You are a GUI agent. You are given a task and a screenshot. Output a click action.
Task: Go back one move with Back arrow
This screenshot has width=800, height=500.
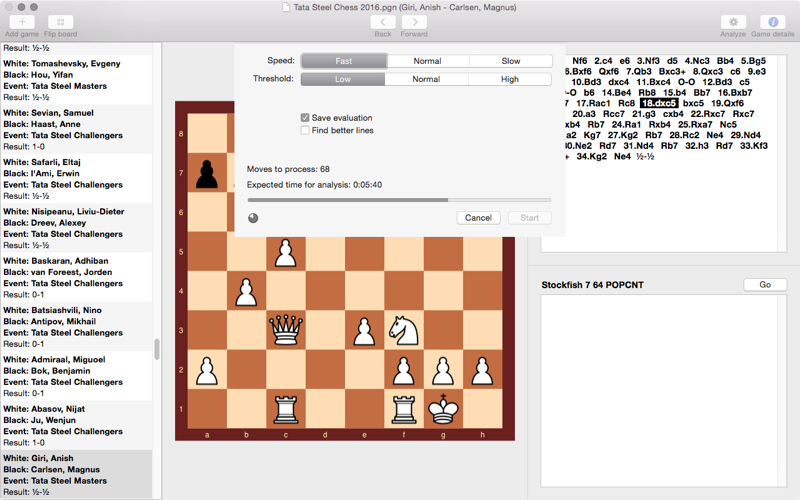click(x=383, y=22)
